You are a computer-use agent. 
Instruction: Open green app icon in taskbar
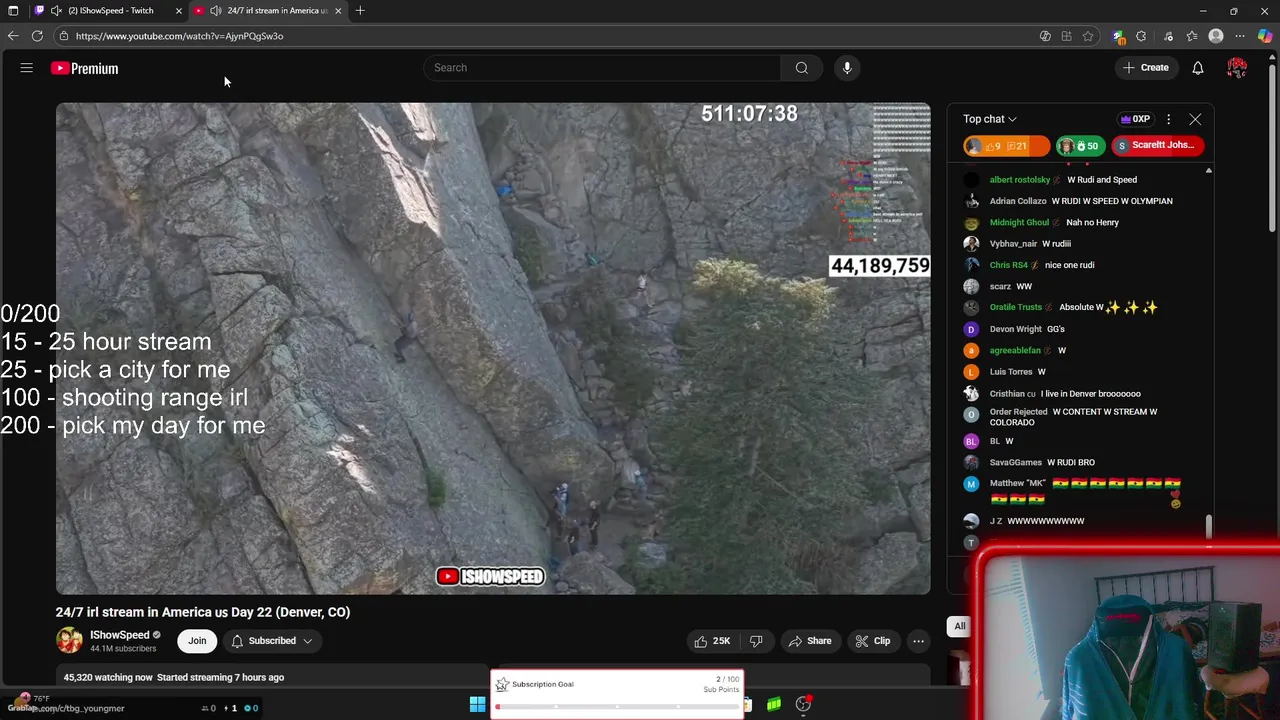774,704
